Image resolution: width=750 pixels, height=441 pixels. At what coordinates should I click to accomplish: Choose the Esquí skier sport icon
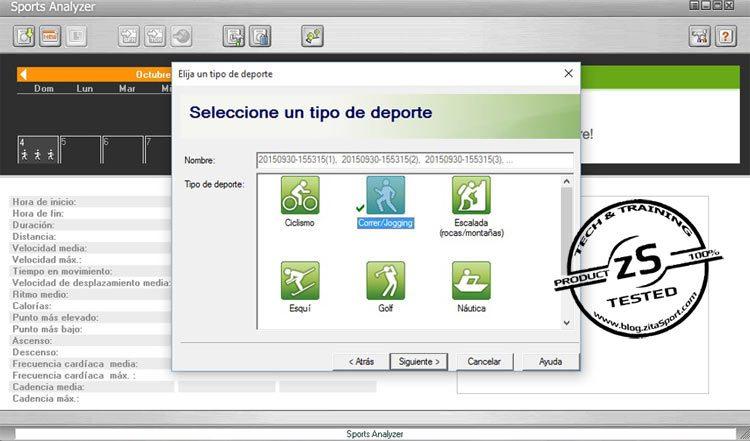pos(300,281)
